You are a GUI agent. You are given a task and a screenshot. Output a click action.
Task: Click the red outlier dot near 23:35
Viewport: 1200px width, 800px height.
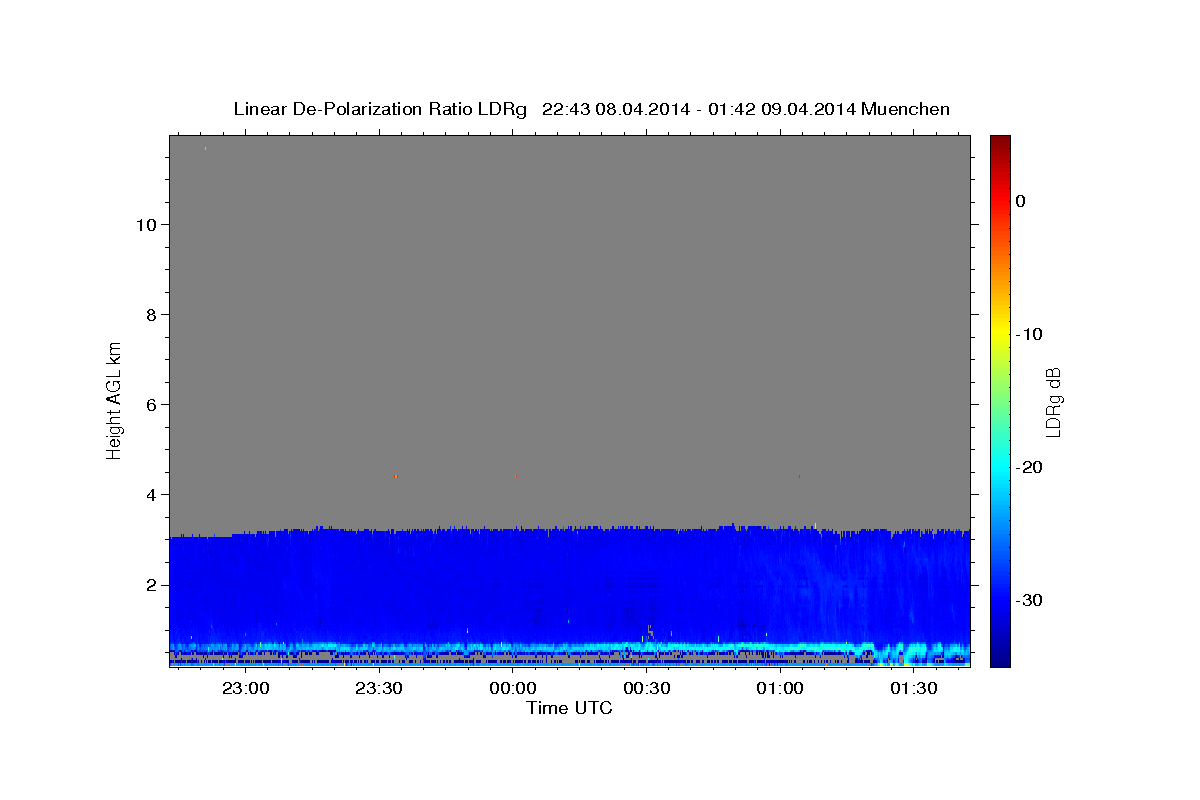click(x=396, y=477)
